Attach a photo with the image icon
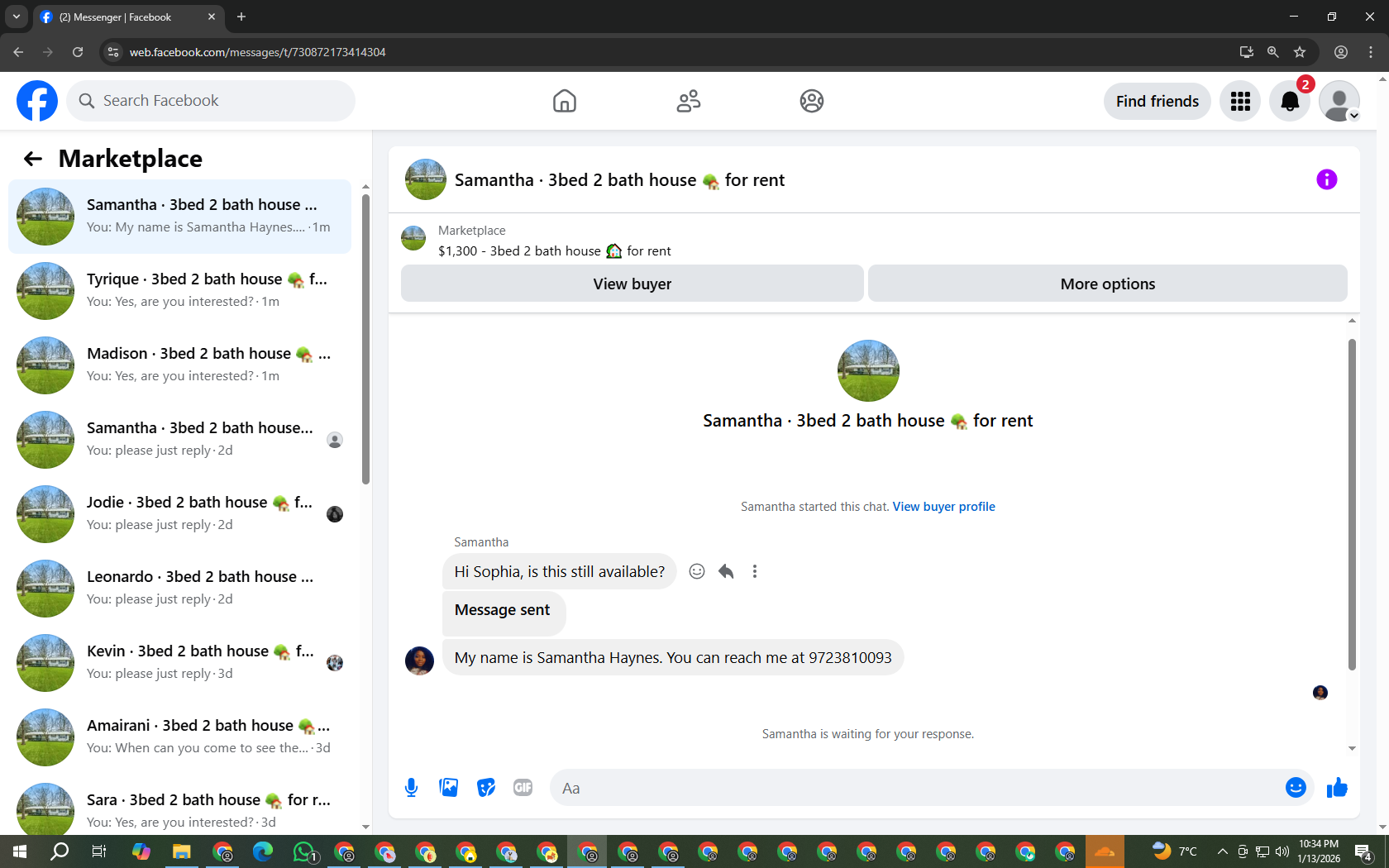 (449, 788)
